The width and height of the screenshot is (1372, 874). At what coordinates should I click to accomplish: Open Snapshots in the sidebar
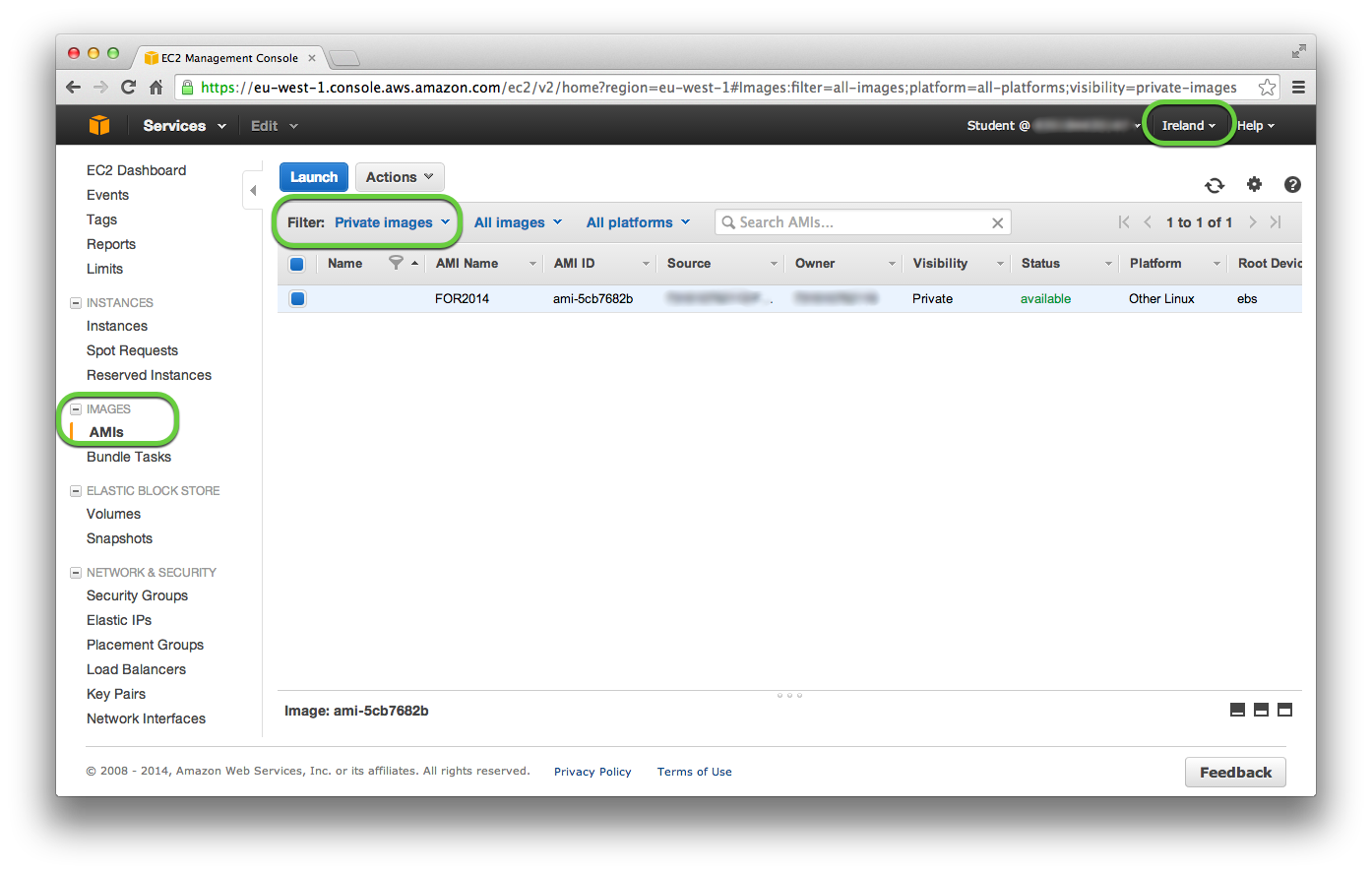tap(119, 538)
